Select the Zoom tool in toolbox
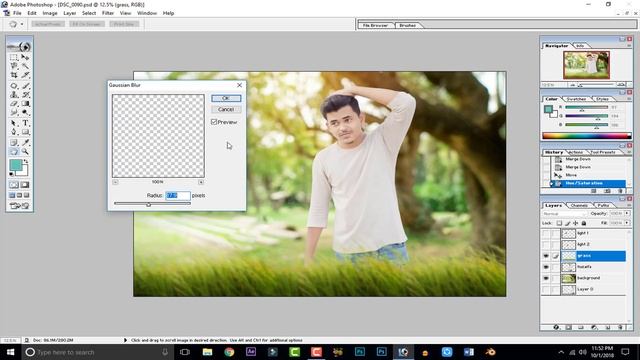640x360 pixels. (x=25, y=151)
